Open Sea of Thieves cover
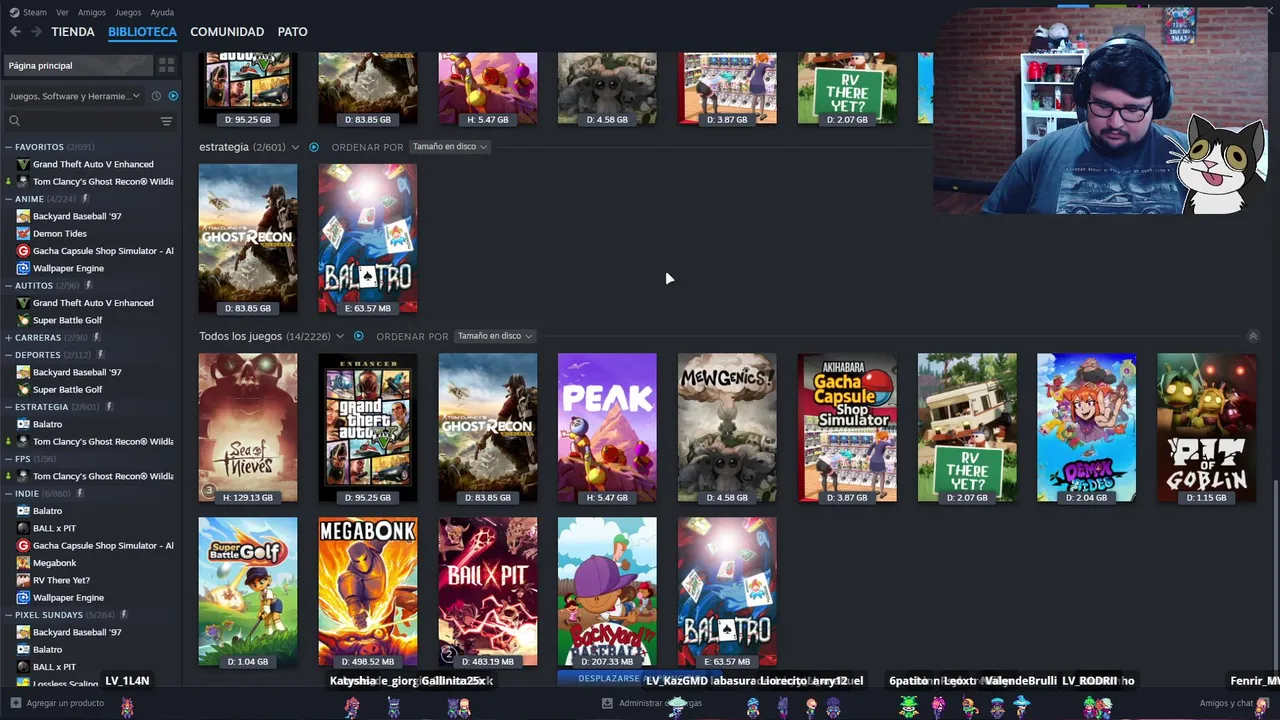This screenshot has width=1280, height=720. (248, 427)
